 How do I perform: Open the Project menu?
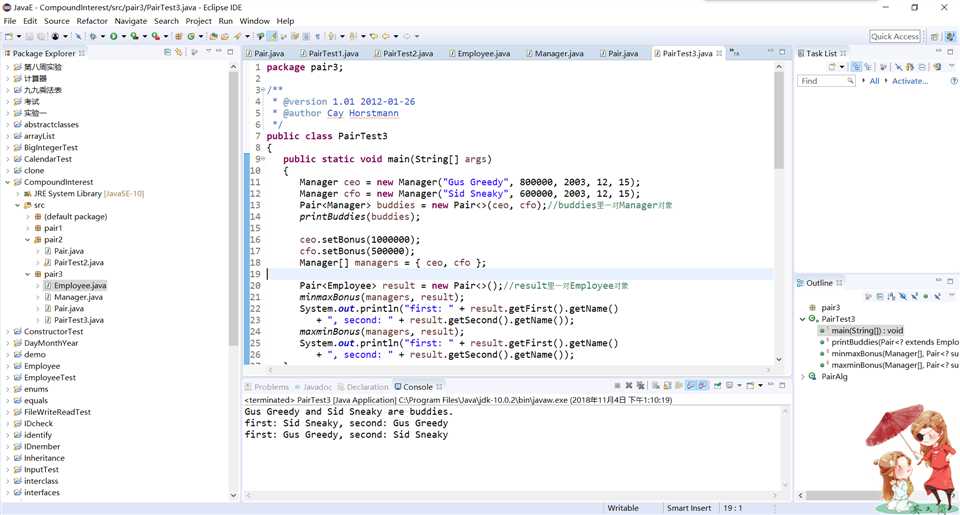[198, 21]
